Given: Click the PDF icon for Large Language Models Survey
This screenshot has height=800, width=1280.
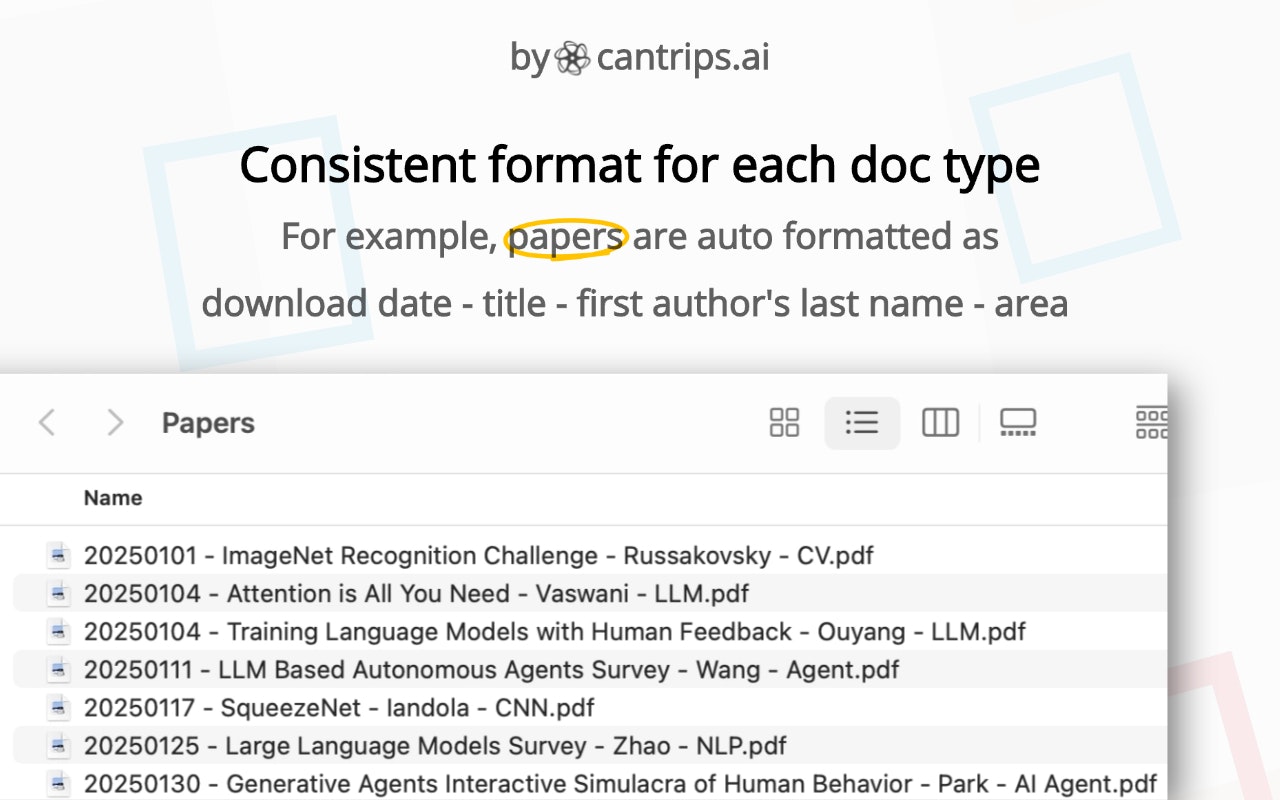Looking at the screenshot, I should (x=59, y=745).
